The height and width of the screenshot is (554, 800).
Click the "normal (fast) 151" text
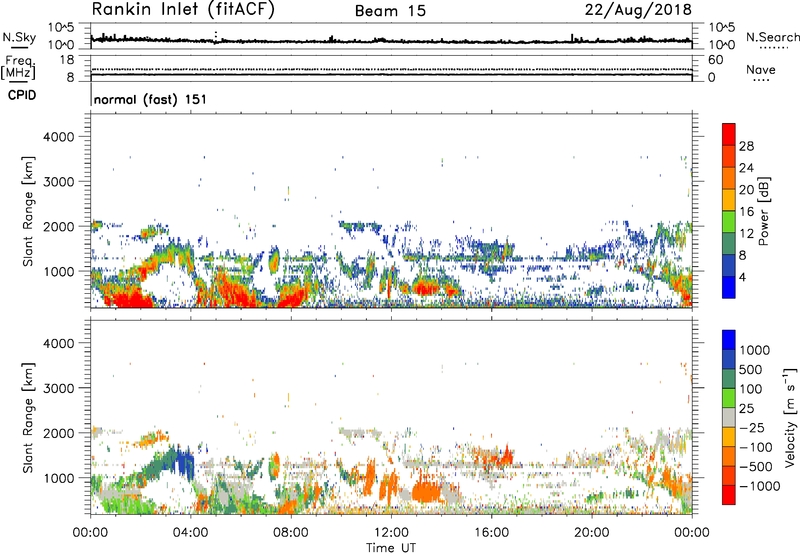(151, 99)
